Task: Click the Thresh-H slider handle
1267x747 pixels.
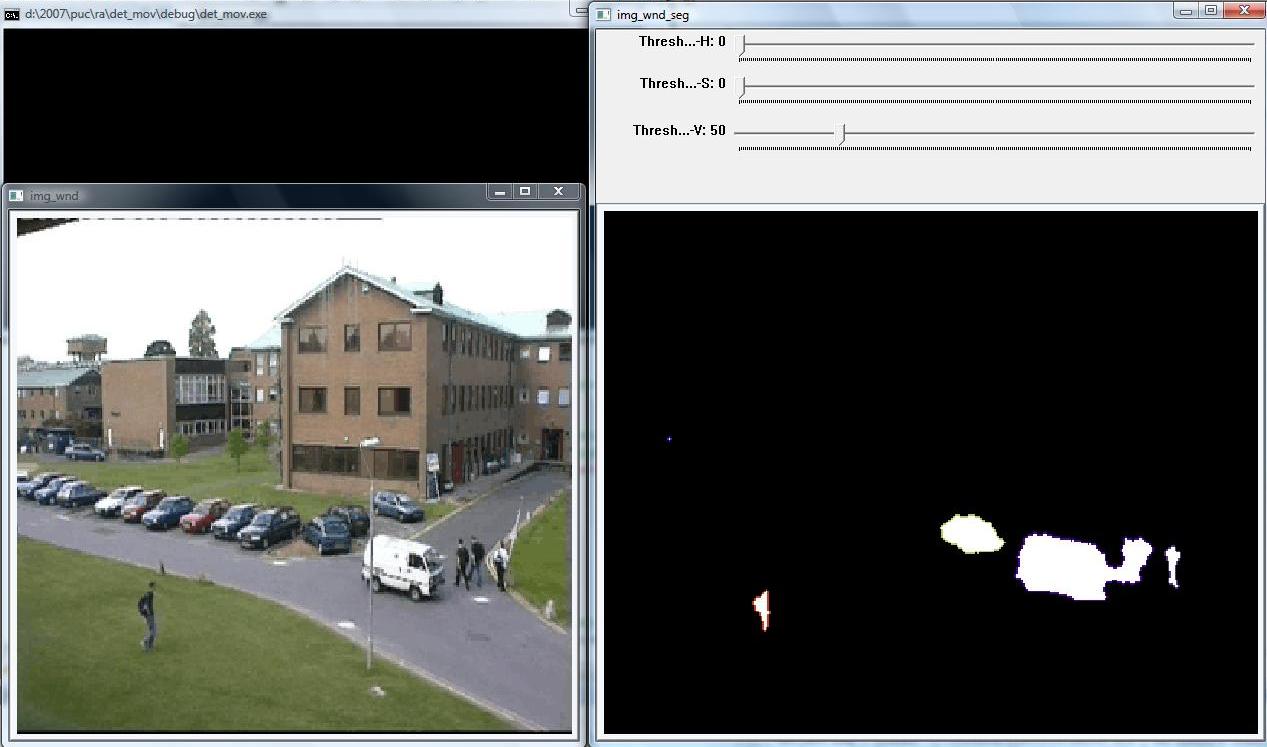Action: pos(743,44)
